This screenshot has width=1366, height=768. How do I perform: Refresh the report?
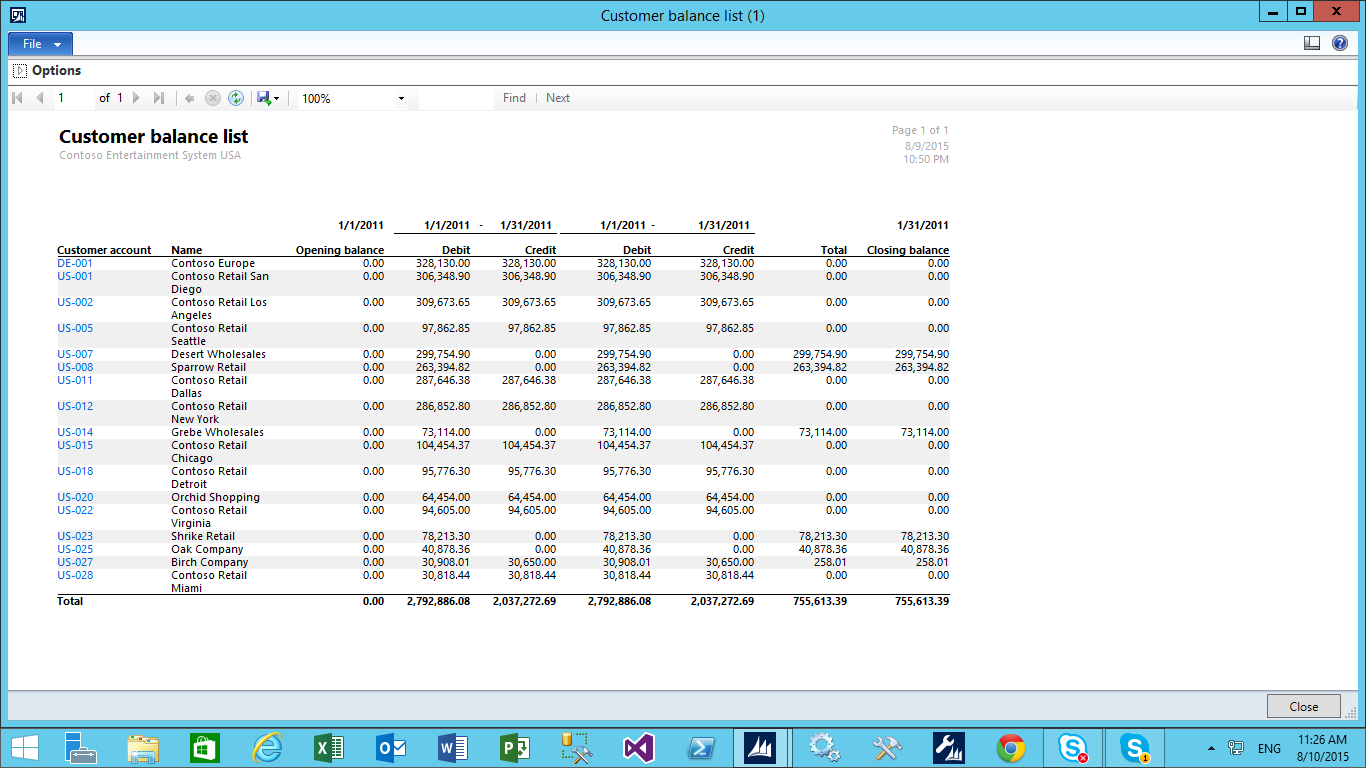236,98
